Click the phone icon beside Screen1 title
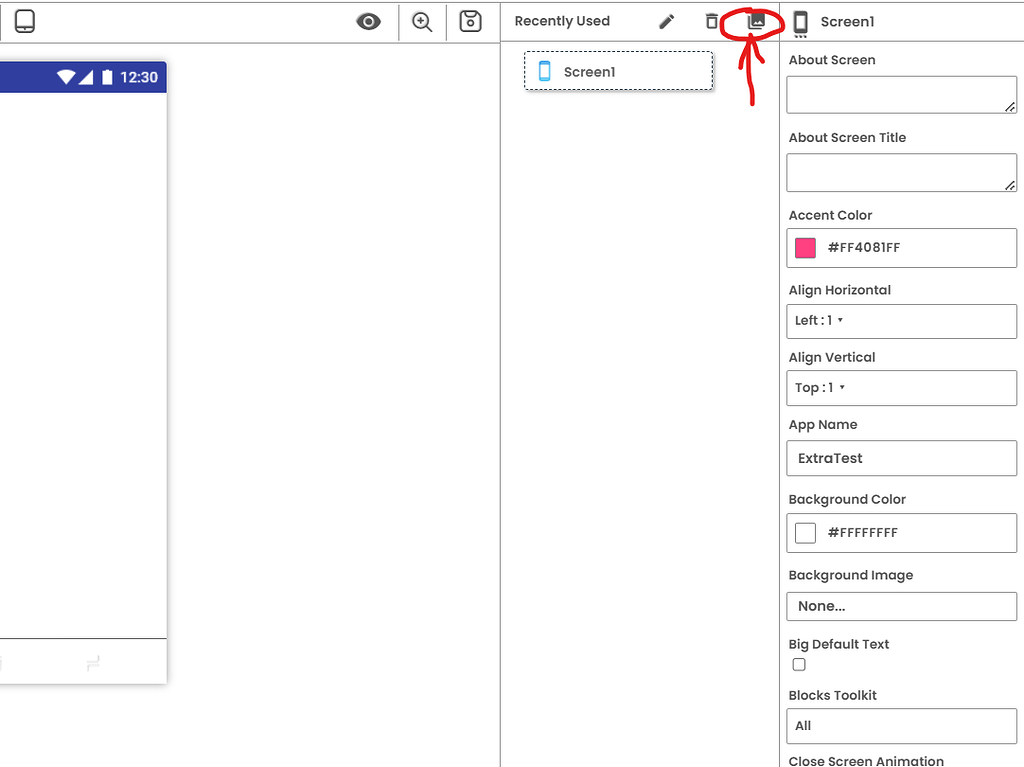Viewport: 1024px width, 767px height. click(799, 22)
